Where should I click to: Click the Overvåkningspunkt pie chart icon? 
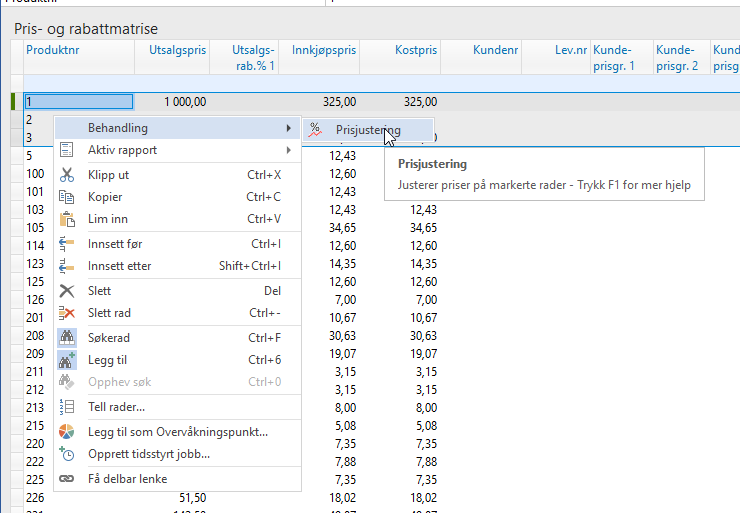pyautogui.click(x=67, y=431)
